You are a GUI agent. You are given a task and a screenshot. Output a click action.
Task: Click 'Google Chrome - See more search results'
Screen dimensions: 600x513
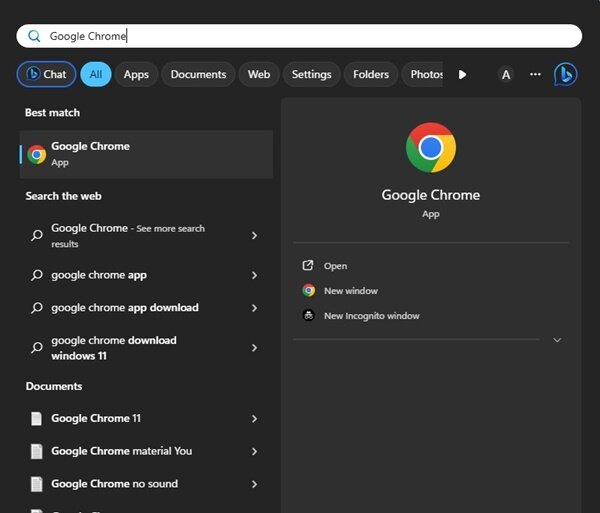(x=146, y=235)
